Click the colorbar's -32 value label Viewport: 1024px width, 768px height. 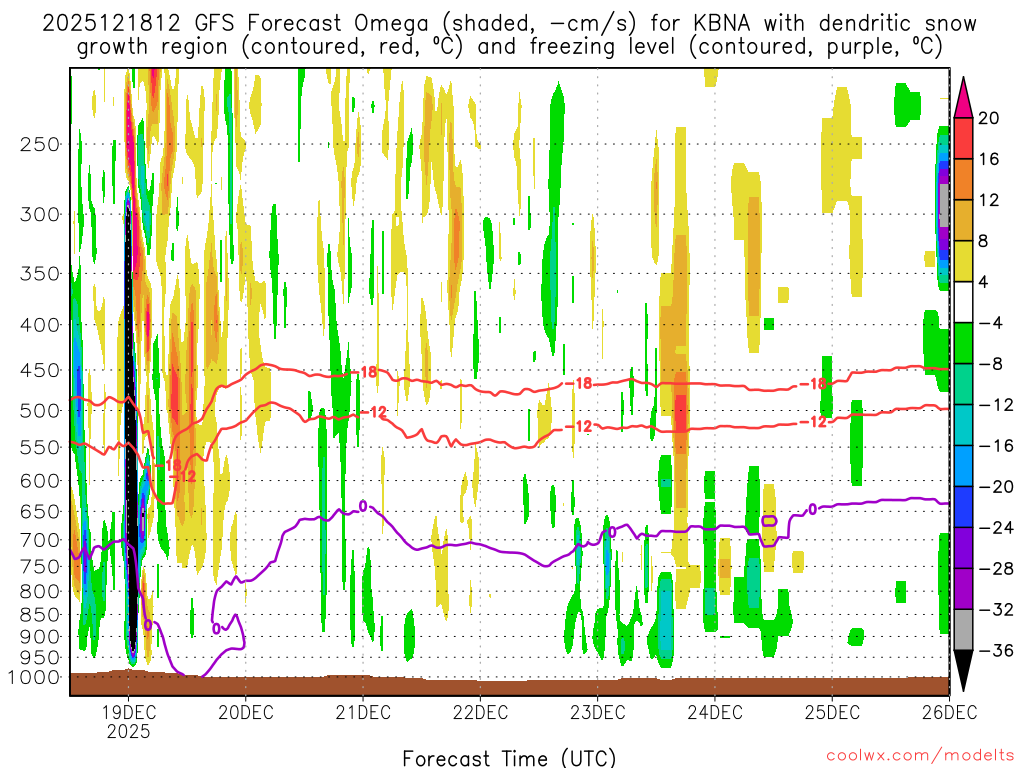(996, 609)
